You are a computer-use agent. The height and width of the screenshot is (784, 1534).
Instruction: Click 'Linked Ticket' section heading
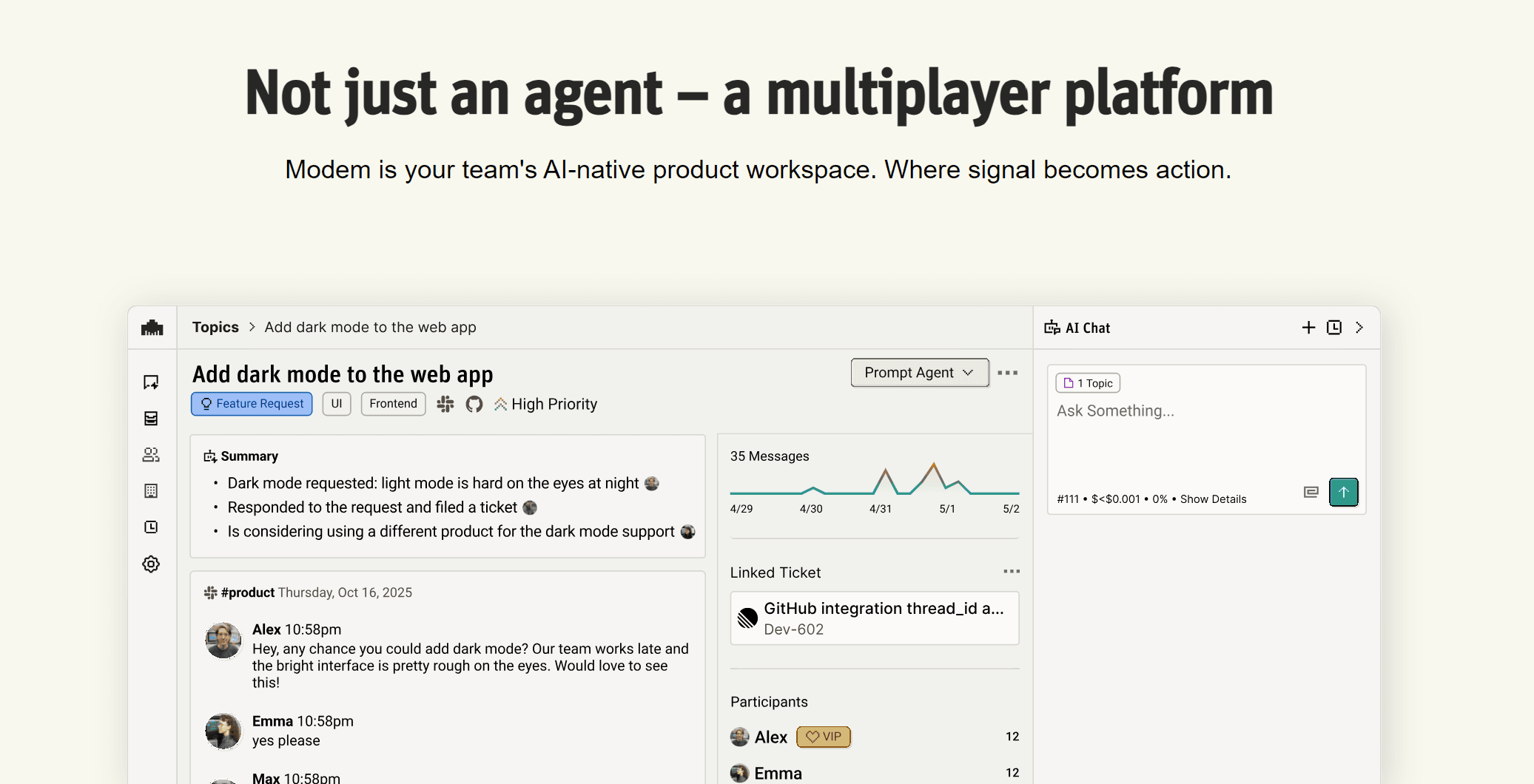click(x=776, y=572)
